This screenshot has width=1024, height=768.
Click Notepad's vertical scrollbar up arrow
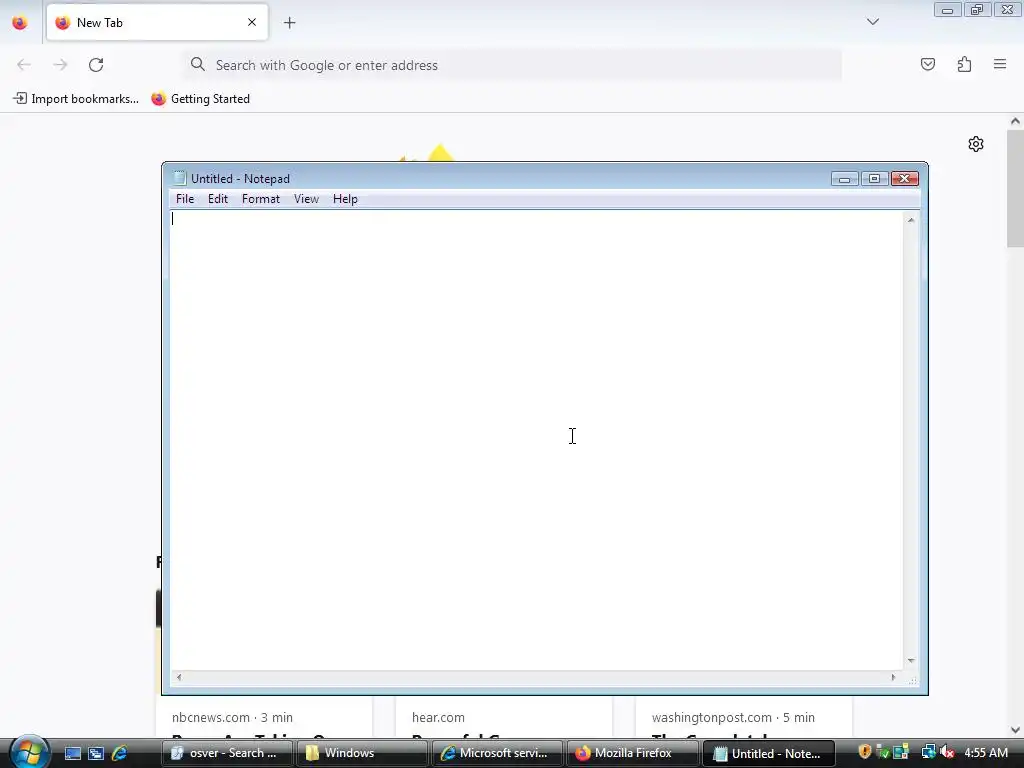click(x=911, y=220)
